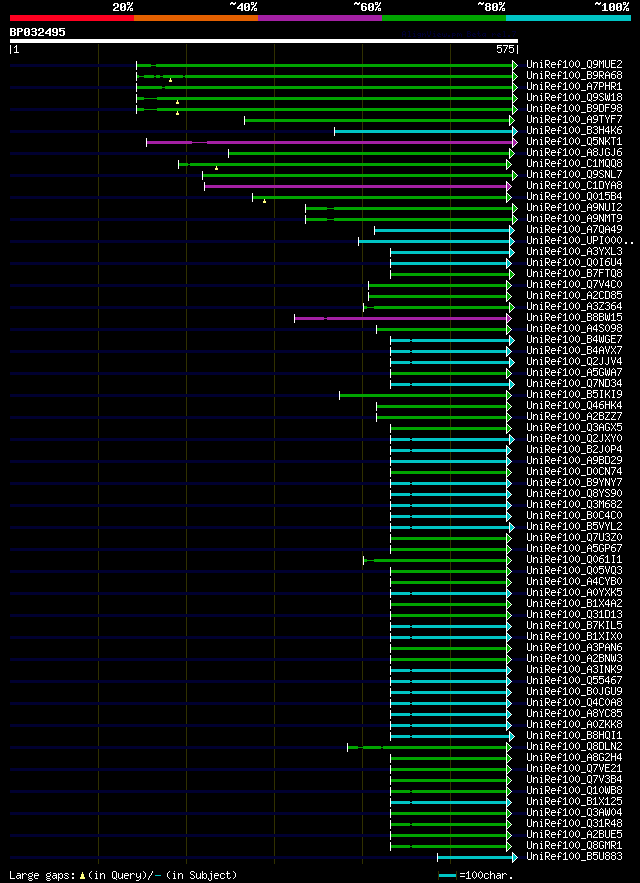640x883 pixels.
Task: Open hit UniRef100_B5IKI9
Action: tap(574, 395)
